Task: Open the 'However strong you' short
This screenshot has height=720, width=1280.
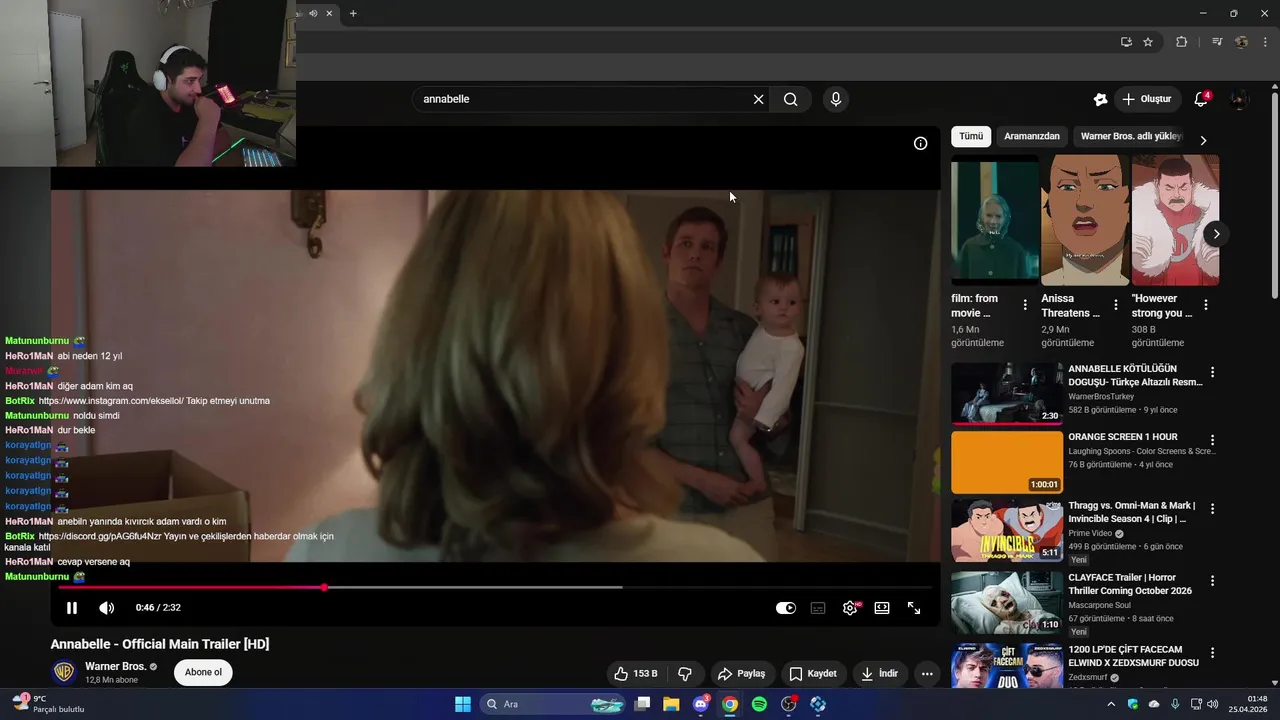Action: 1175,221
